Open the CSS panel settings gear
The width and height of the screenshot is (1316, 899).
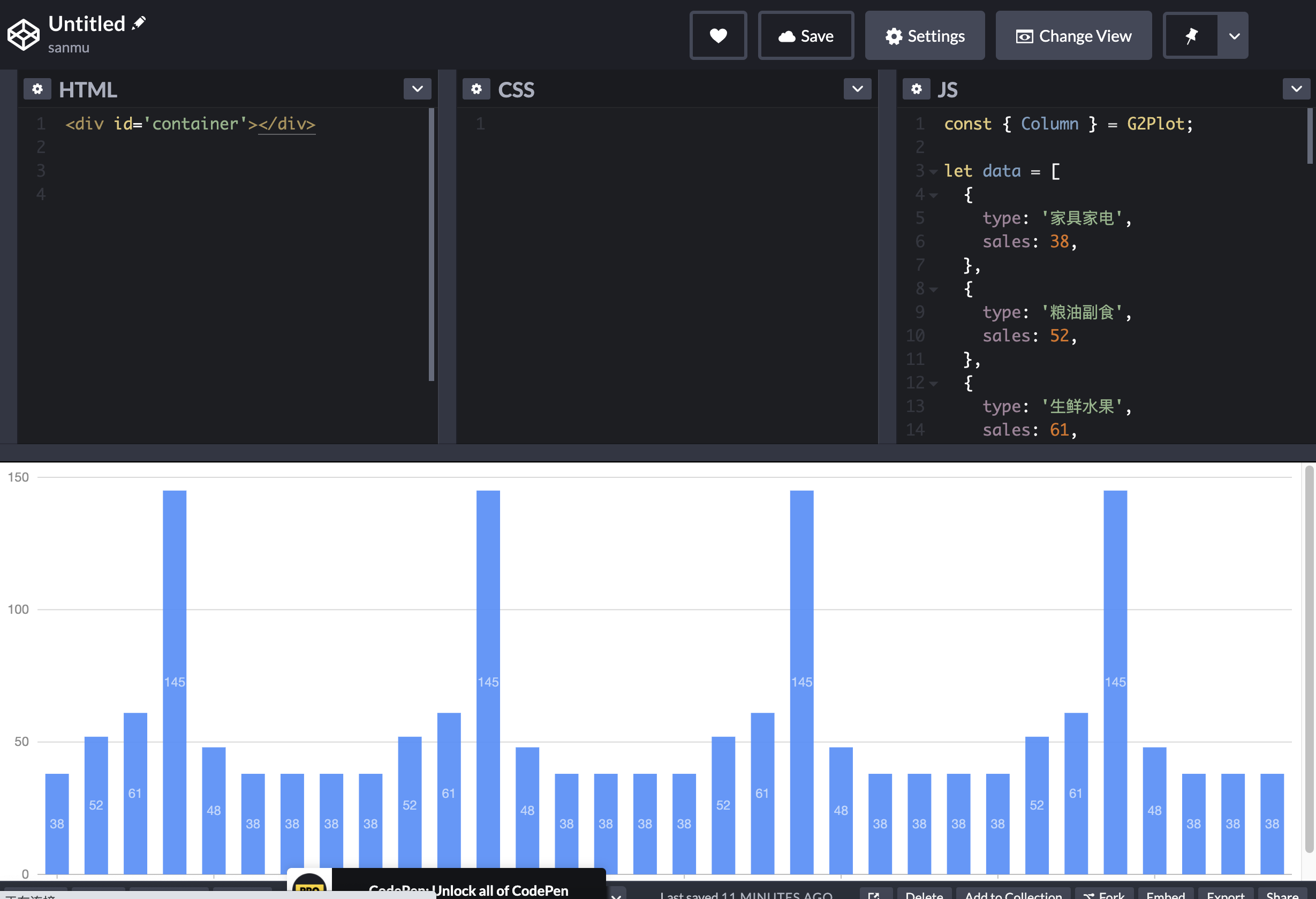[x=476, y=89]
